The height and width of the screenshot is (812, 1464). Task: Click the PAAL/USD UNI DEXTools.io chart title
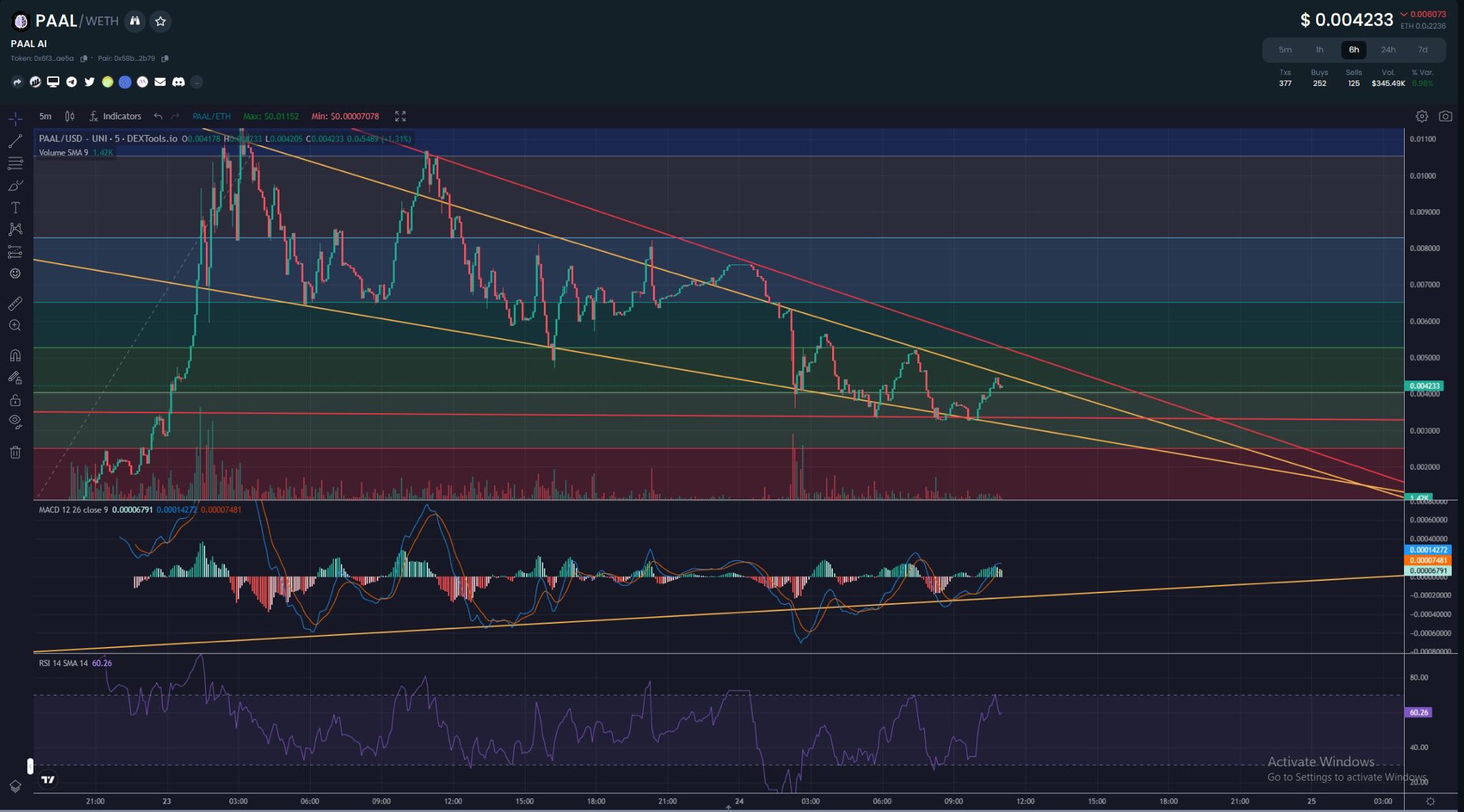click(x=108, y=139)
